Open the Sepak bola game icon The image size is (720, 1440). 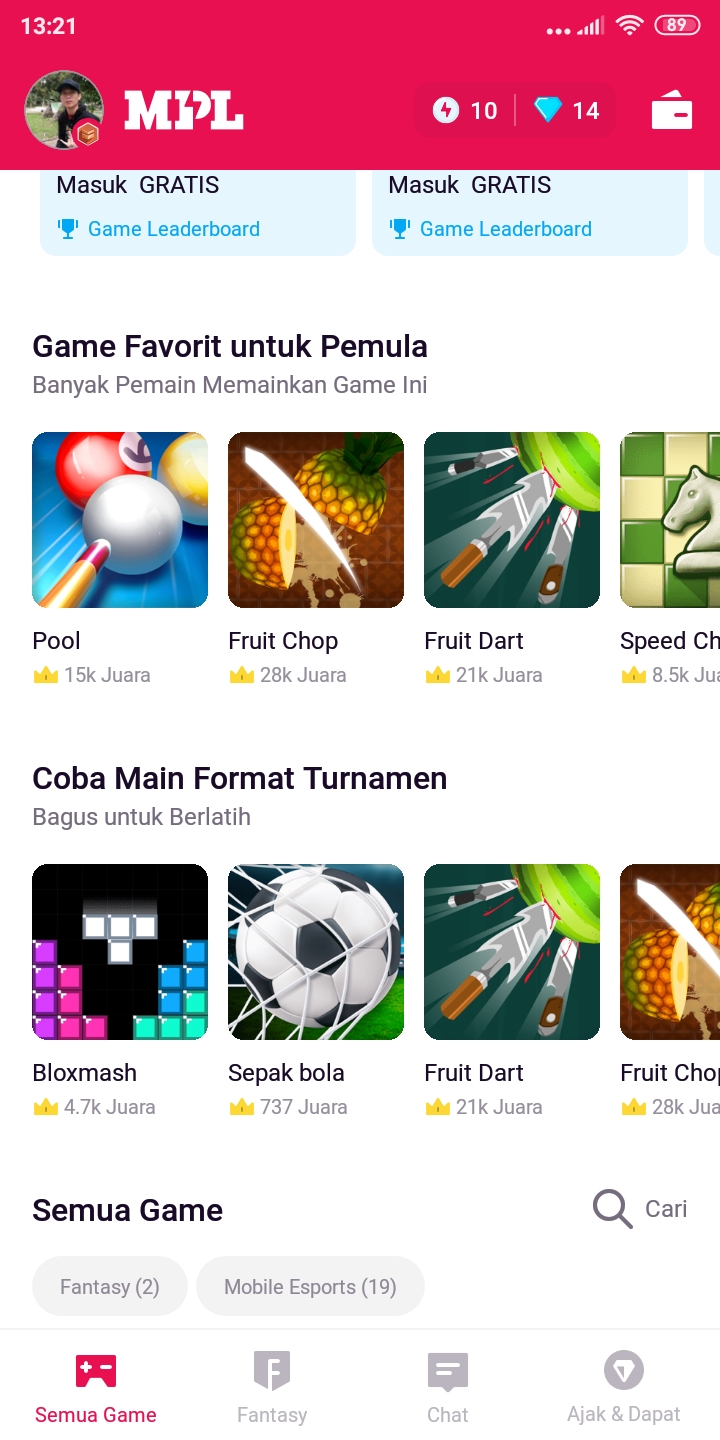(x=316, y=952)
